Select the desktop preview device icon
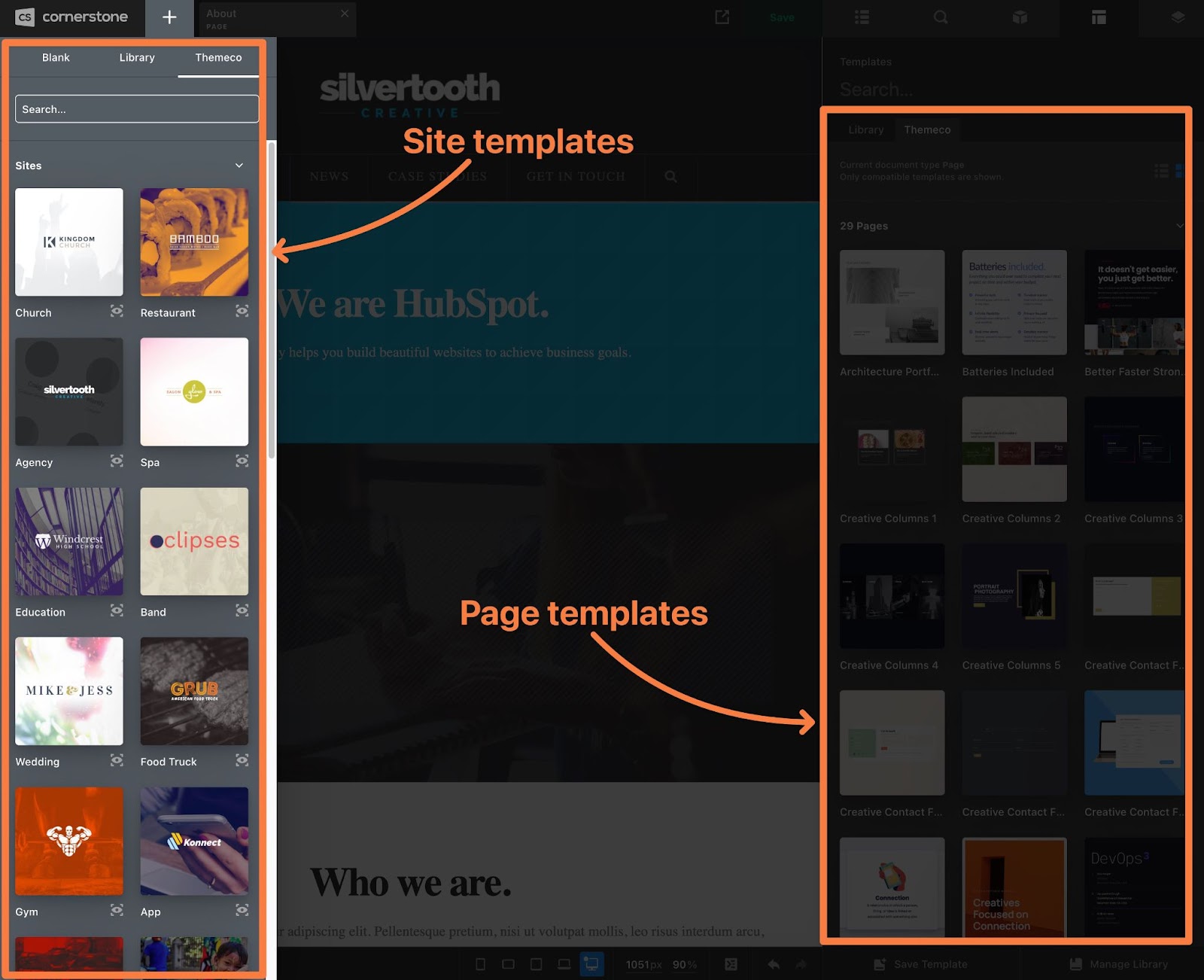This screenshot has height=980, width=1204. point(591,964)
